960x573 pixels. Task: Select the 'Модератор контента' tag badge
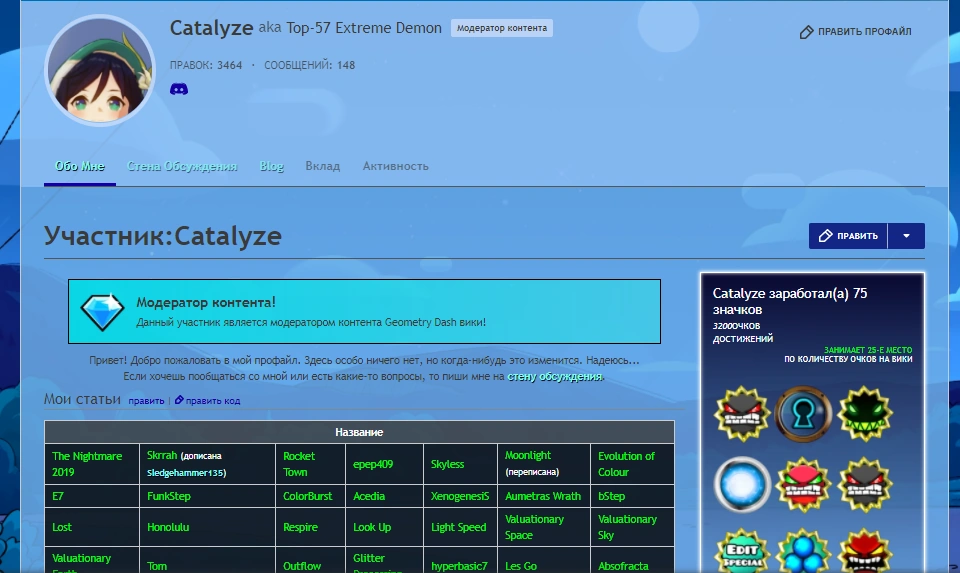pos(501,28)
